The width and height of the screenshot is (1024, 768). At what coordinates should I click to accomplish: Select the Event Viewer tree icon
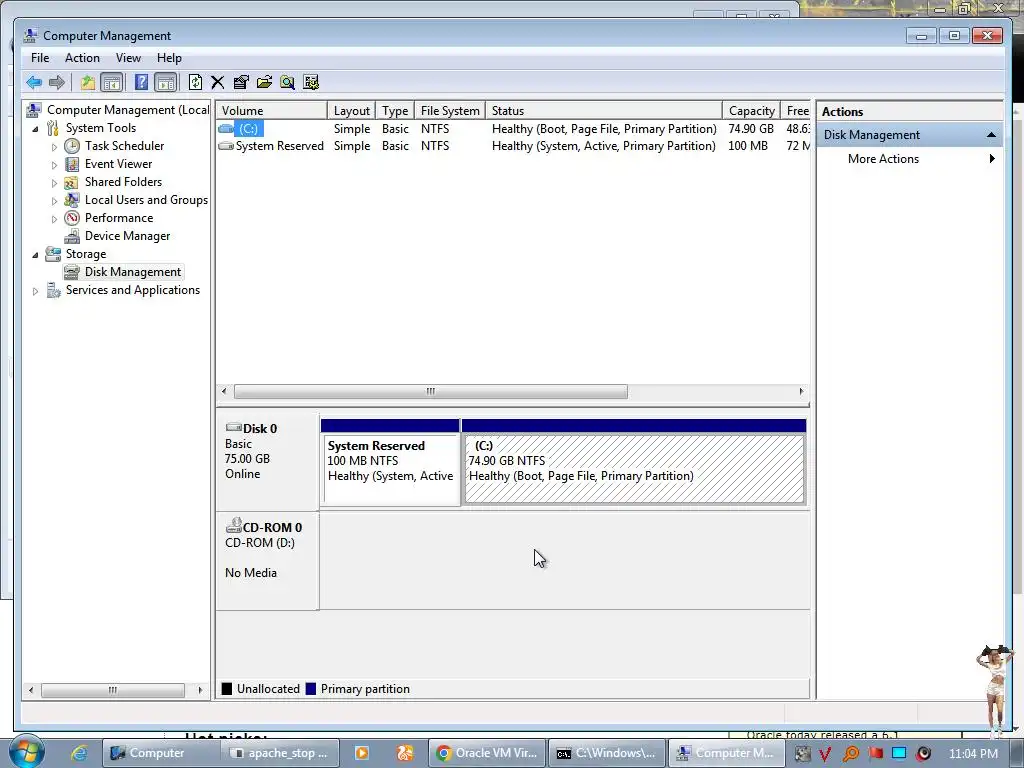click(x=72, y=164)
